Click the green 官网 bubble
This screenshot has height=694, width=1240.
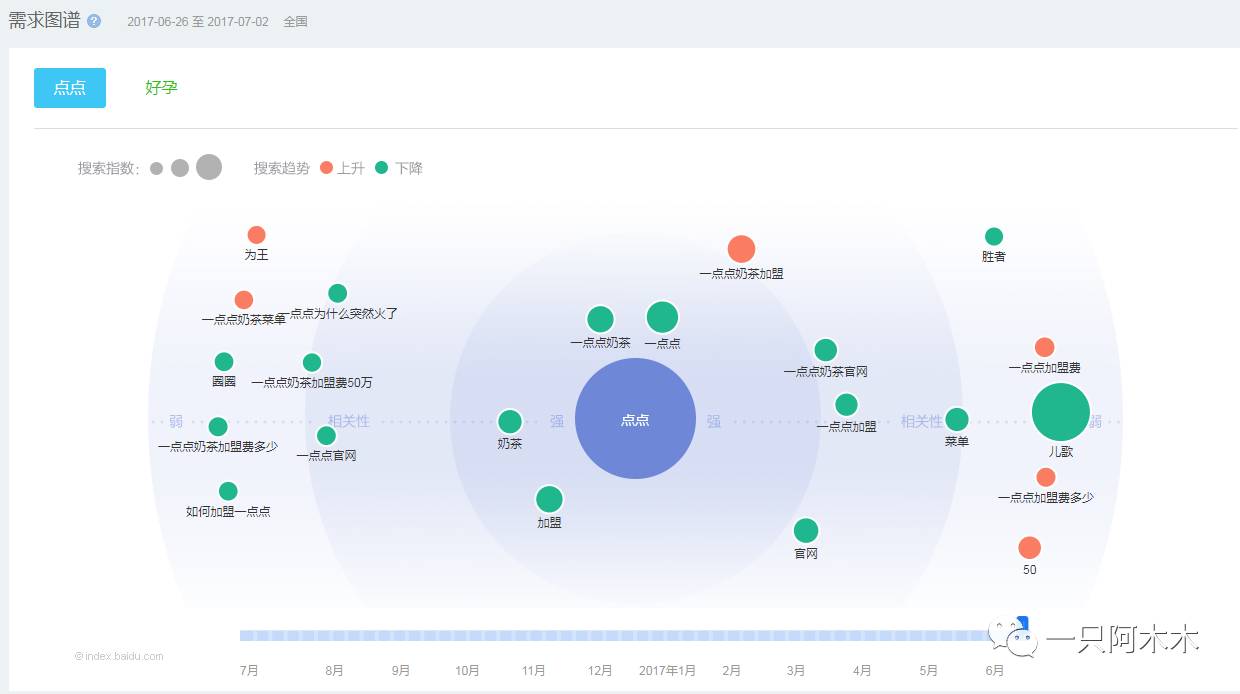(806, 531)
